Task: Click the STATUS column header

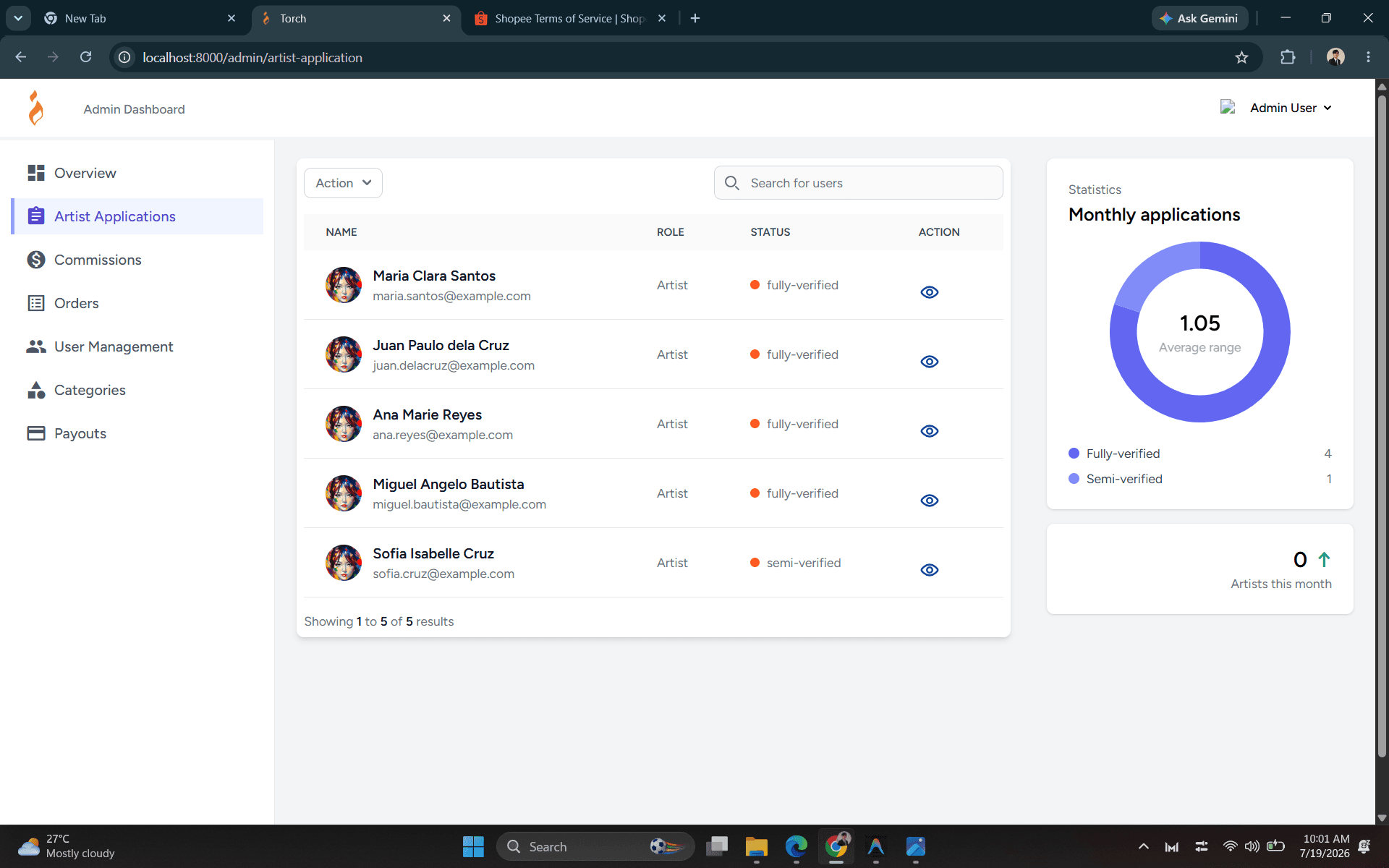Action: pyautogui.click(x=770, y=232)
